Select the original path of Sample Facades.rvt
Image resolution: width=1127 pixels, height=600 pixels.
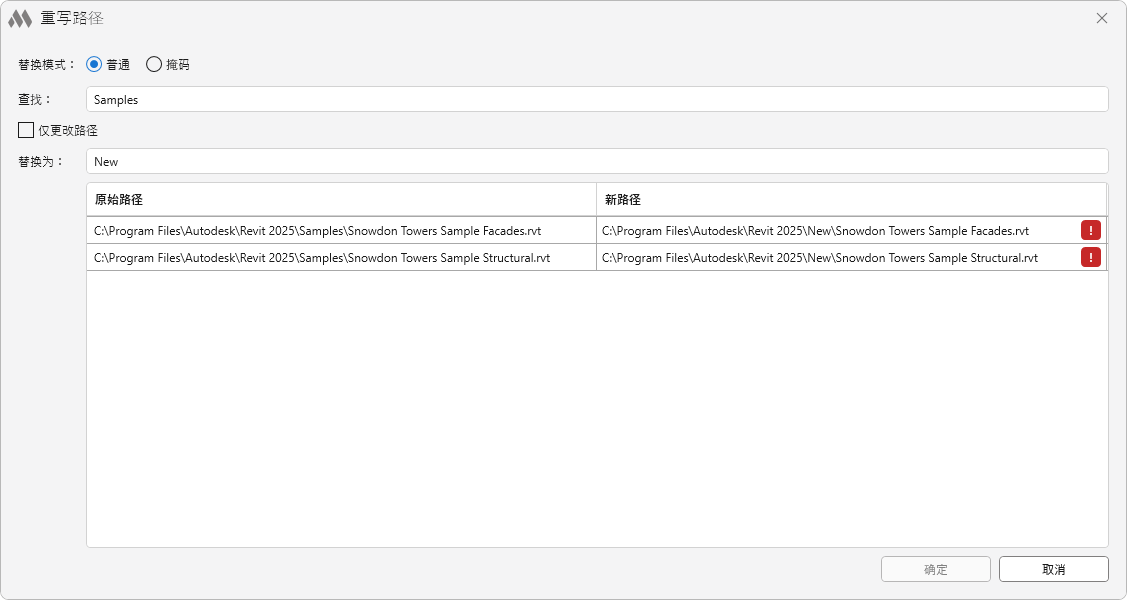point(318,231)
